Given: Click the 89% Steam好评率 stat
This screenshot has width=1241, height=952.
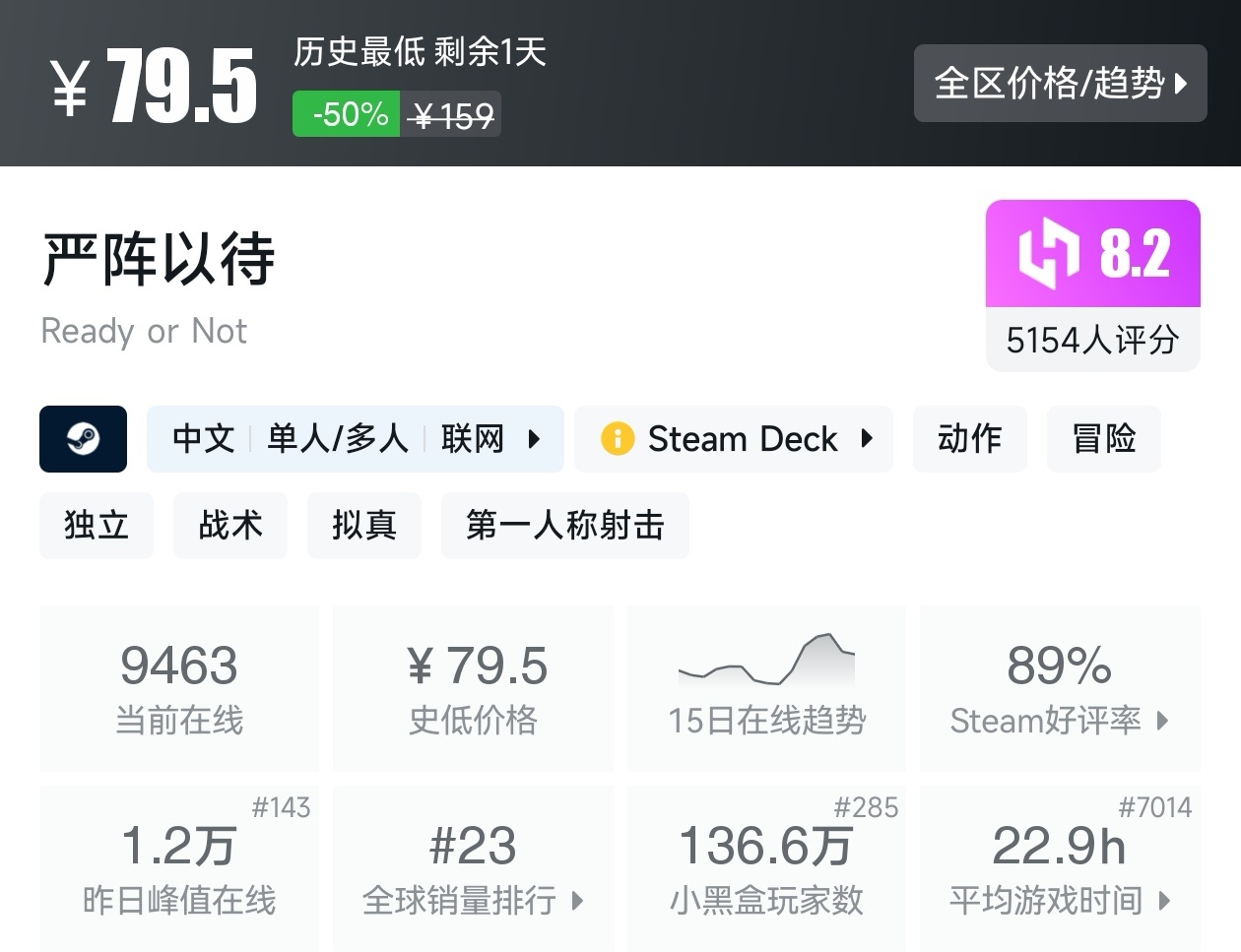Looking at the screenshot, I should click(1060, 688).
